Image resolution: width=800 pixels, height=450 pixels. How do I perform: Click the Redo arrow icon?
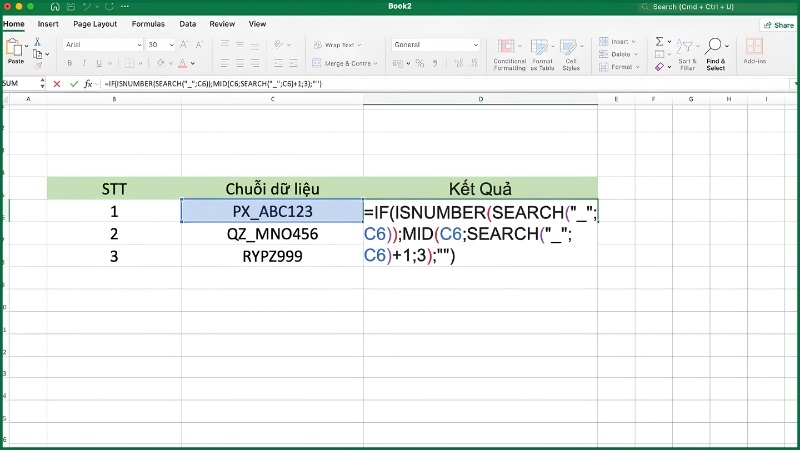[109, 7]
